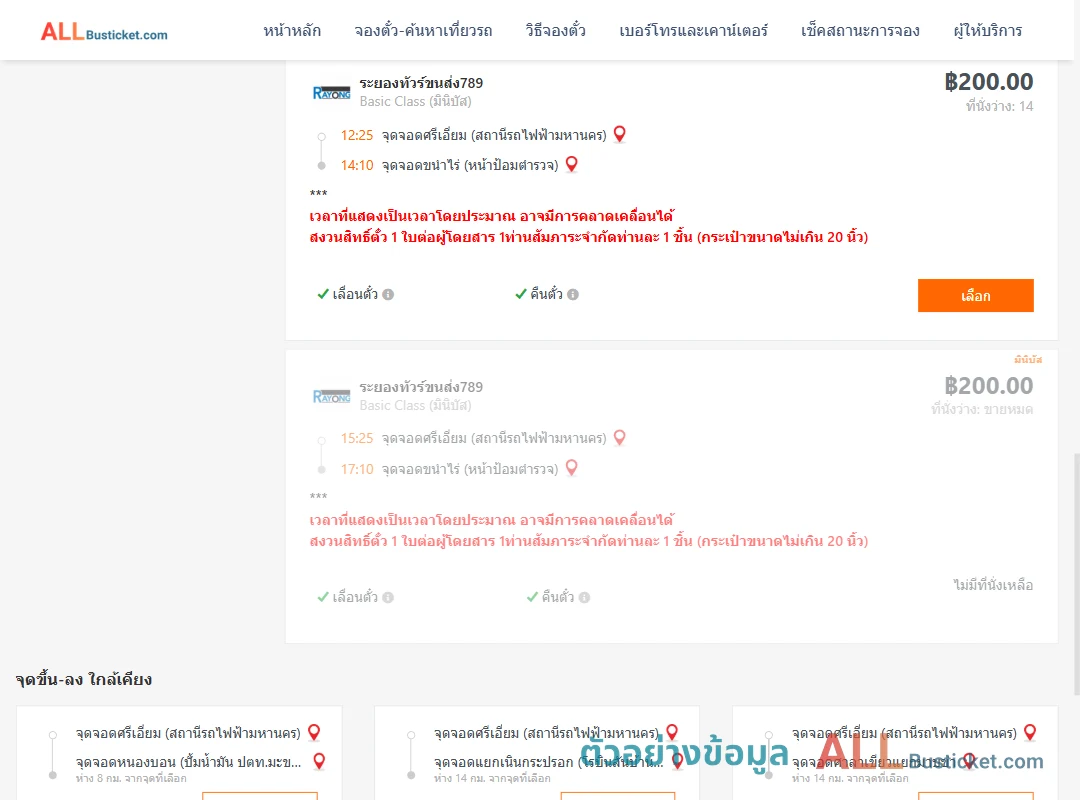The width and height of the screenshot is (1080, 800).
Task: Click ระยองทัวร์ขนส่ง789 name on 12:25 trip
Action: coord(421,83)
